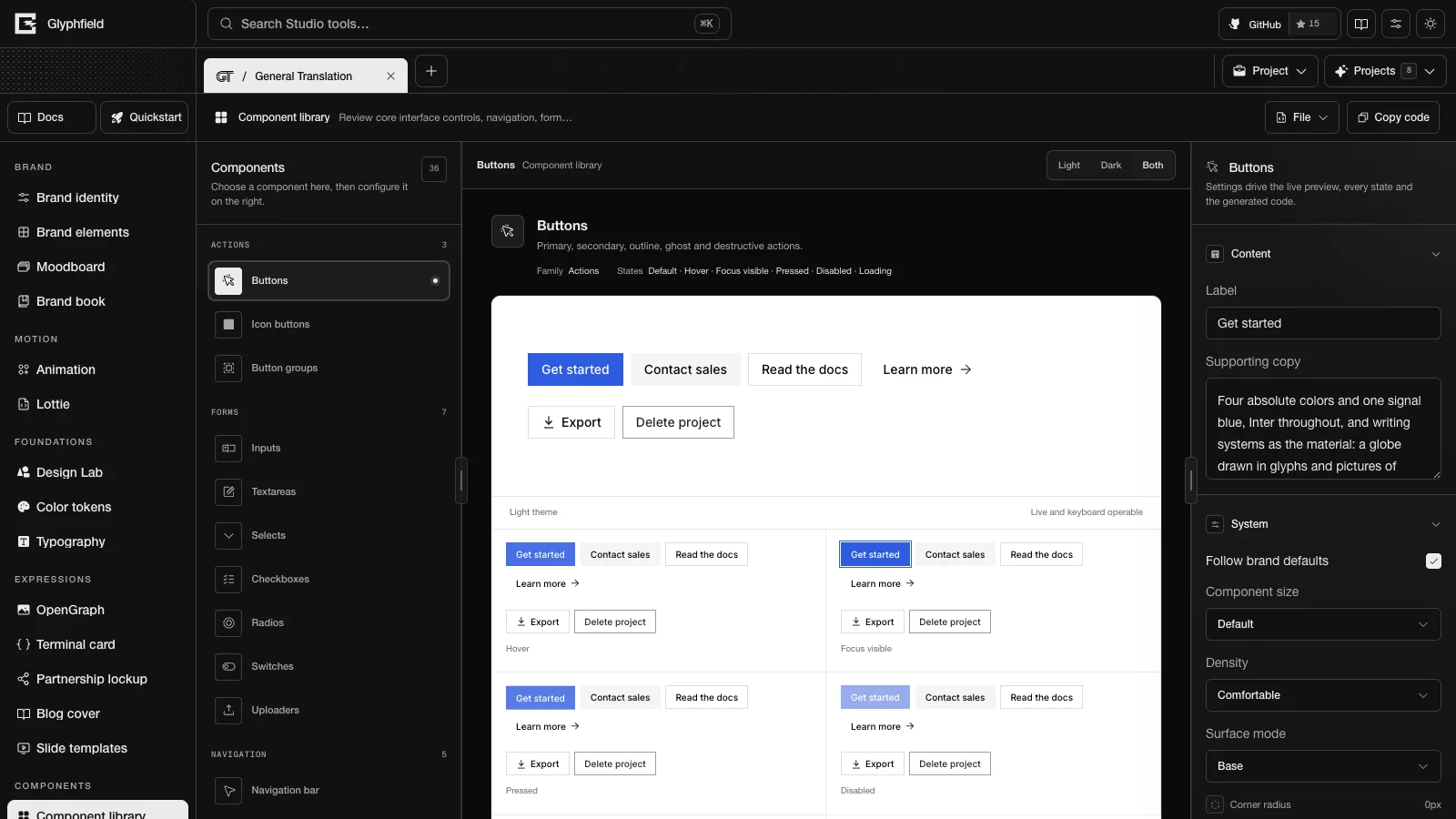The height and width of the screenshot is (819, 1456).
Task: Click the GitHub icon
Action: pyautogui.click(x=1235, y=25)
